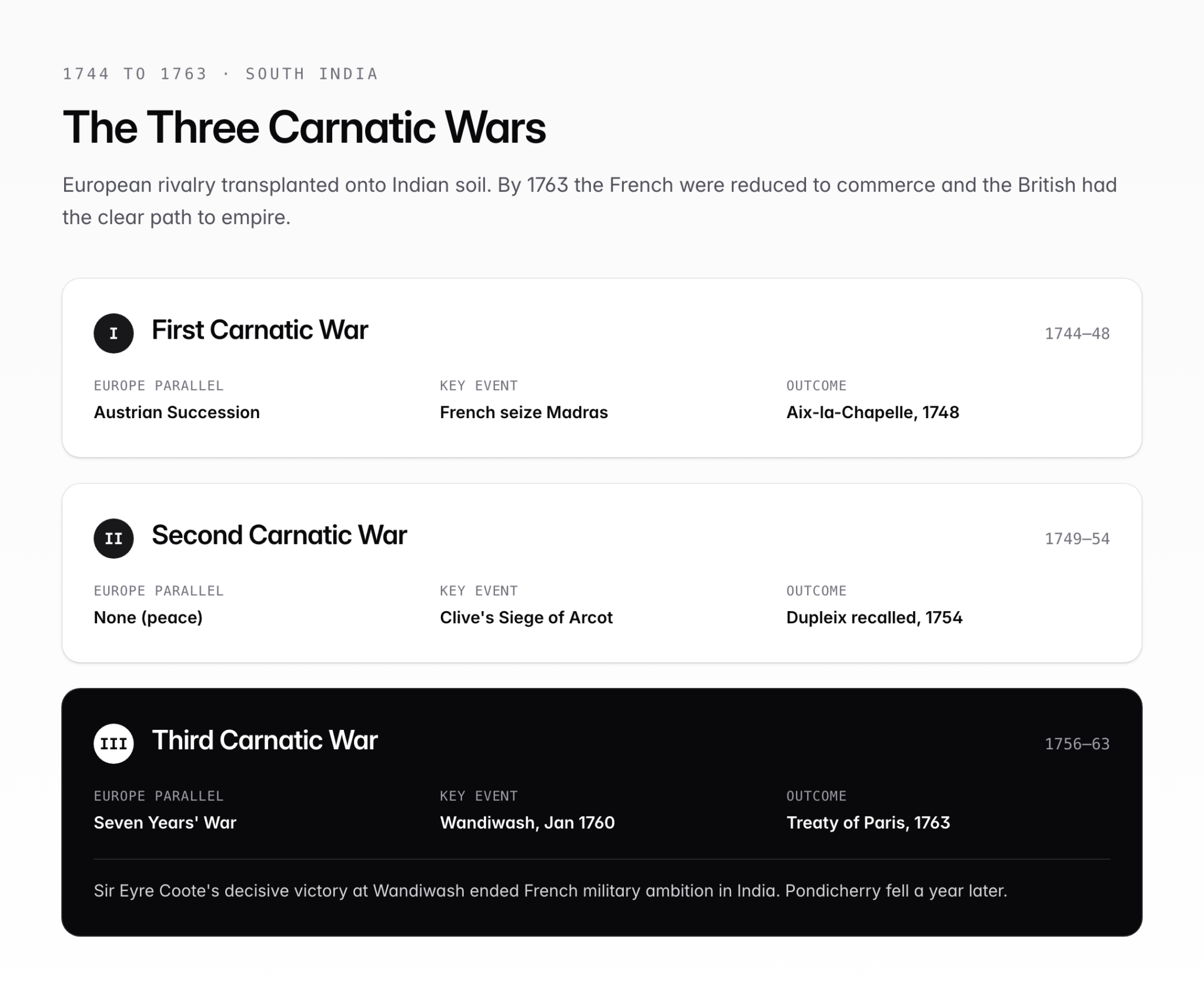The width and height of the screenshot is (1204, 998).
Task: Click the Aix-la-Chapelle, 1748 outcome
Action: (872, 412)
